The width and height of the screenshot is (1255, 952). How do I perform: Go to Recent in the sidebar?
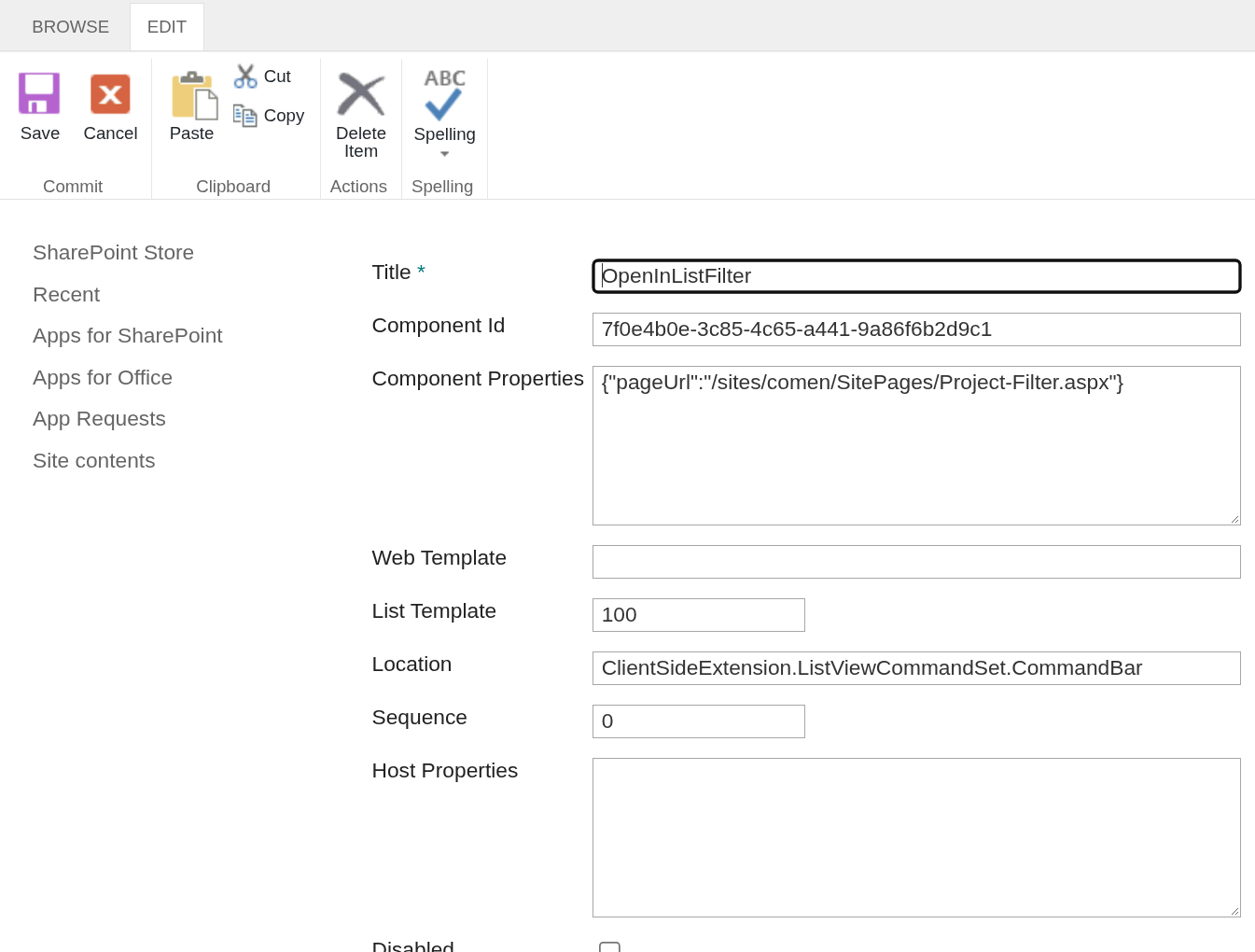[66, 295]
